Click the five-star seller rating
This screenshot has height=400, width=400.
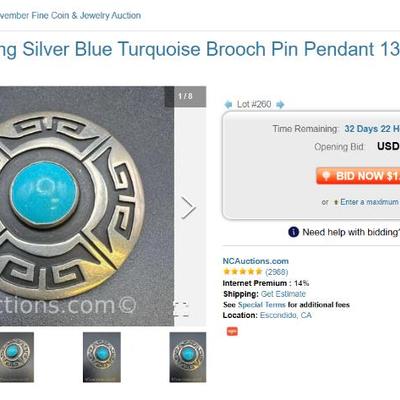(x=243, y=272)
